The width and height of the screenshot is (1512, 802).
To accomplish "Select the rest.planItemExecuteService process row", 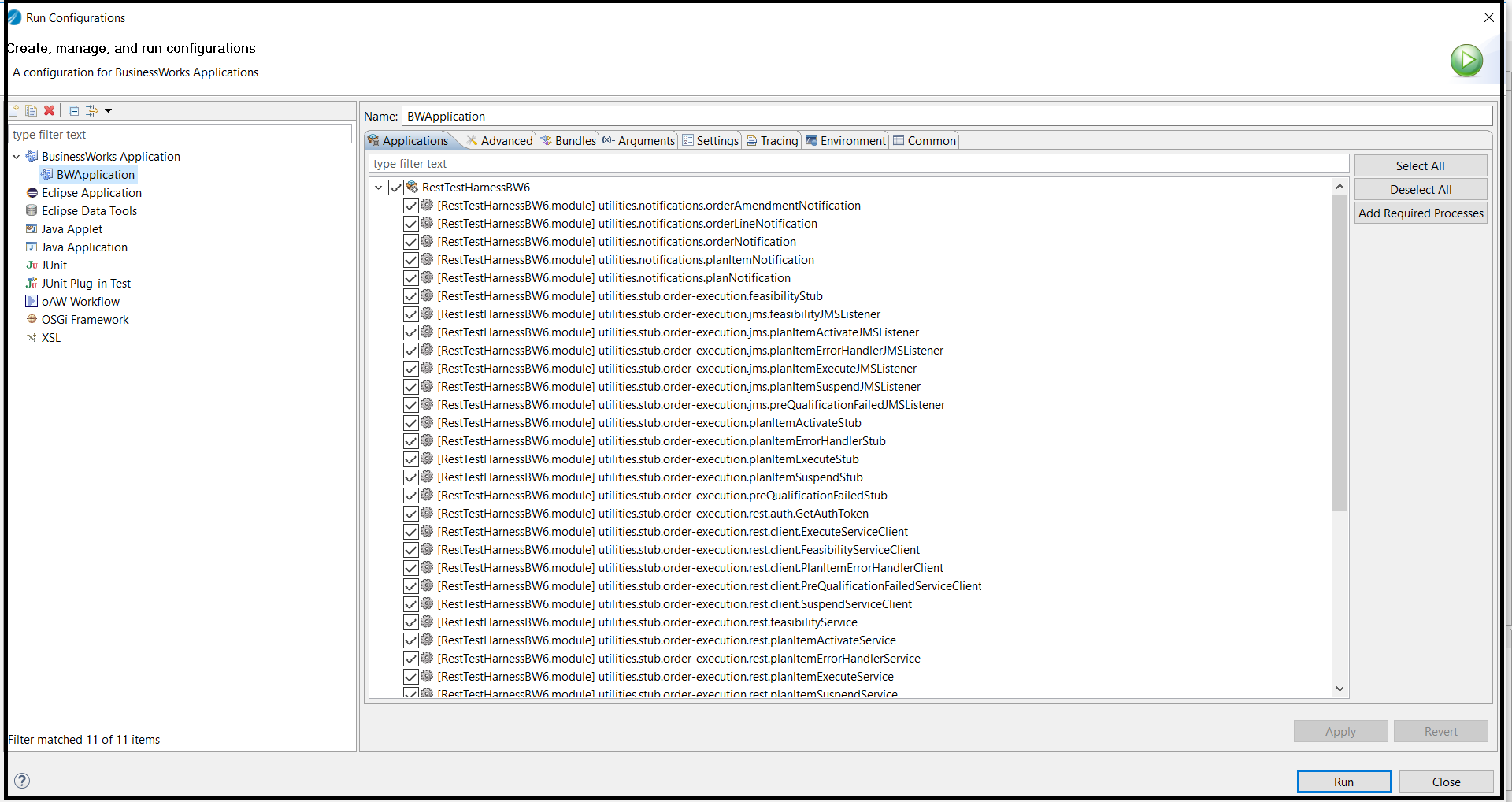I will (665, 676).
